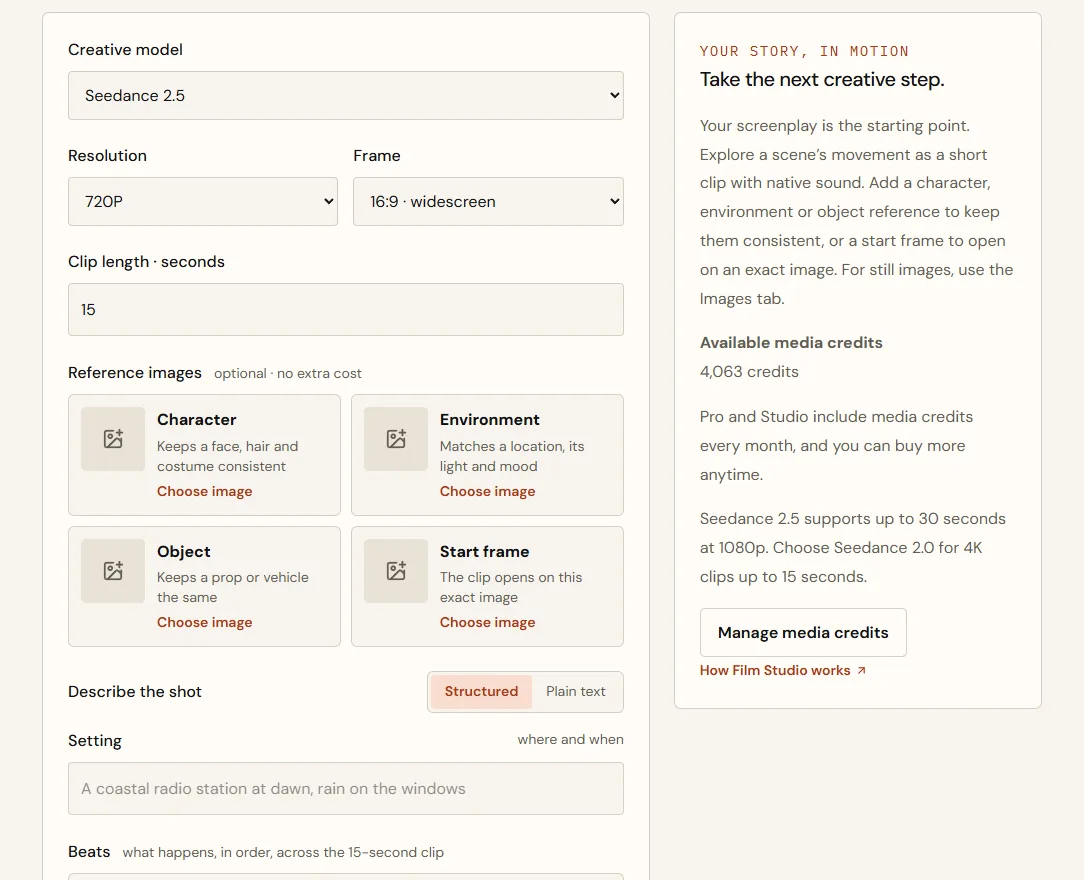Click the 'optional · no extra cost' note
The width and height of the screenshot is (1084, 880).
click(x=288, y=374)
